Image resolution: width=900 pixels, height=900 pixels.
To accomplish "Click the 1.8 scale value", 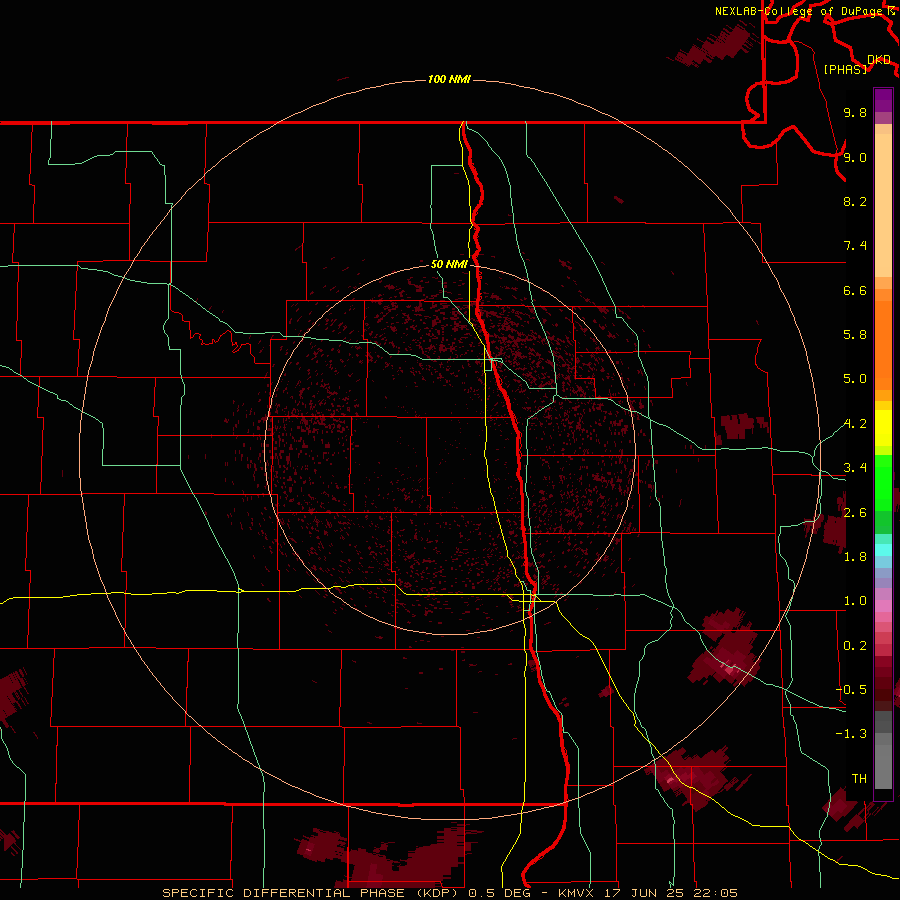I will point(855,557).
